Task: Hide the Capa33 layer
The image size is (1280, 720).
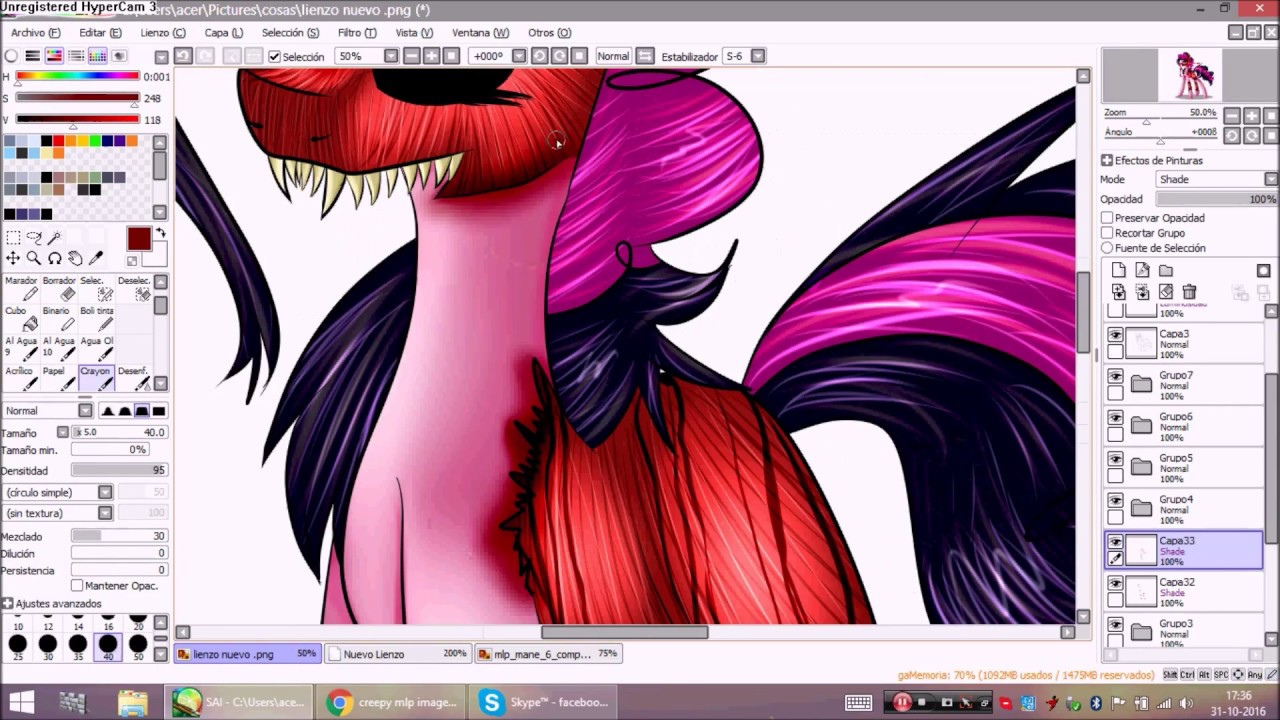Action: coord(1115,542)
